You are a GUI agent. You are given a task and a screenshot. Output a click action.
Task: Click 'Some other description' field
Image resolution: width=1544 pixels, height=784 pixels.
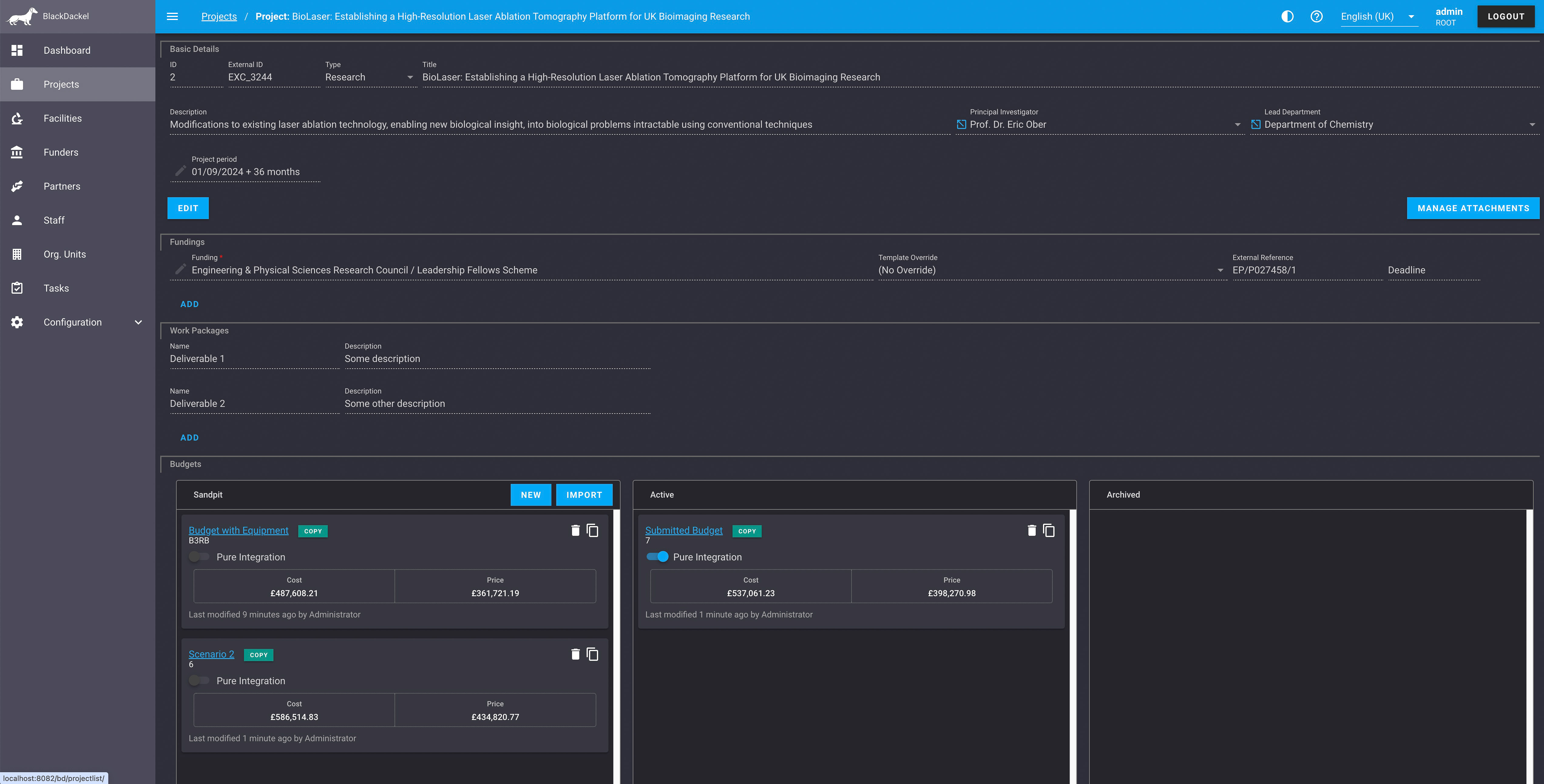[497, 404]
